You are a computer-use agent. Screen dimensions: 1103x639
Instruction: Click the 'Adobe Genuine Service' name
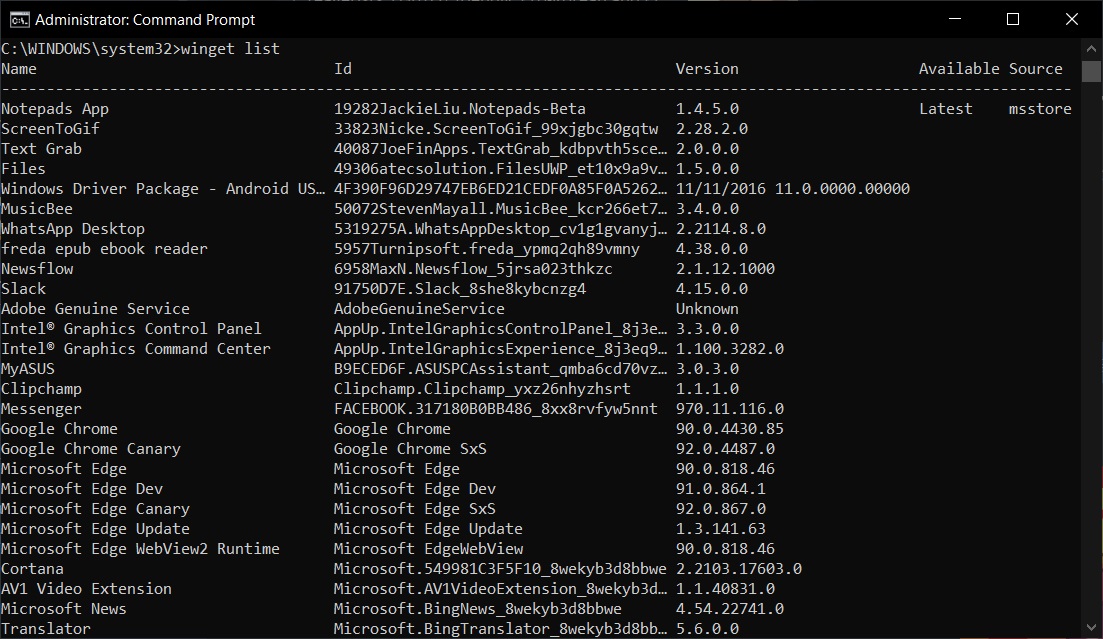pos(95,309)
